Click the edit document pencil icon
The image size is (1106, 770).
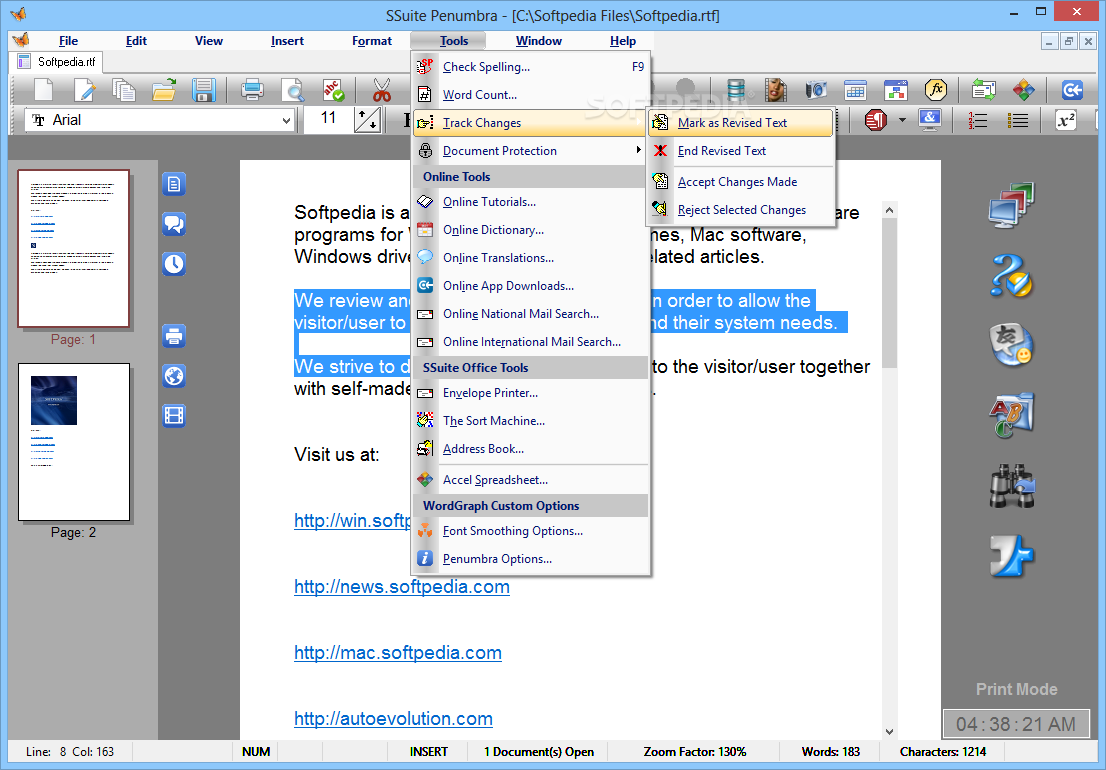tap(84, 90)
